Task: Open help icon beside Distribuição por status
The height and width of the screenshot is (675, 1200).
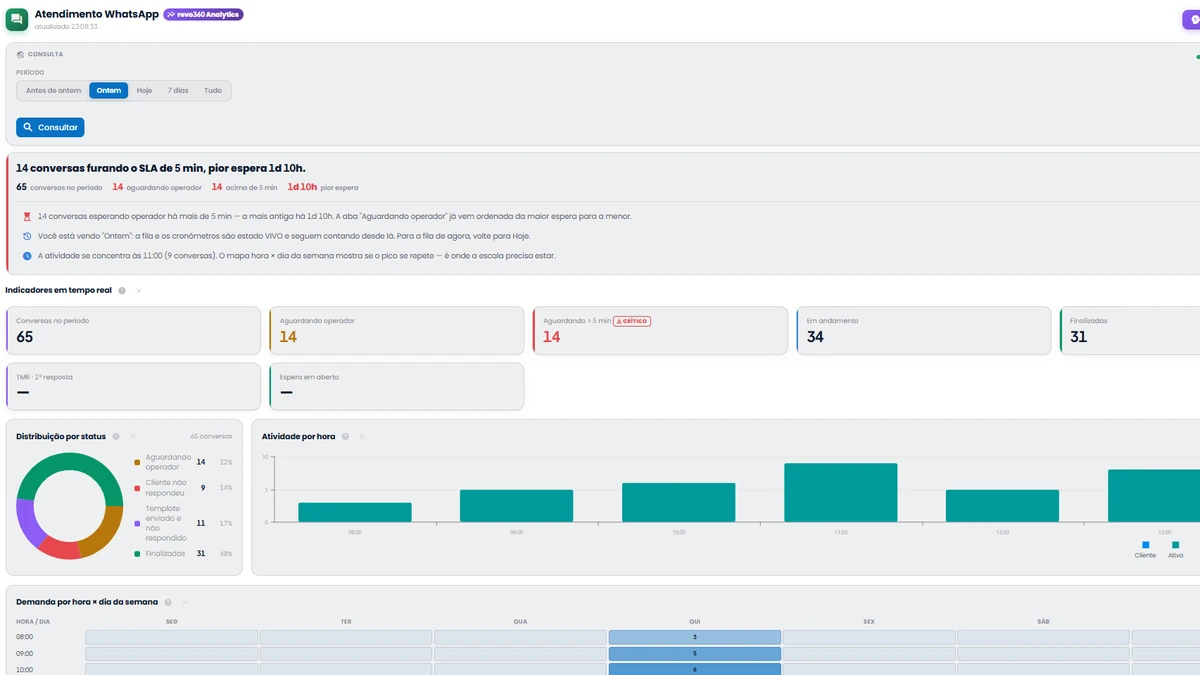Action: (116, 436)
